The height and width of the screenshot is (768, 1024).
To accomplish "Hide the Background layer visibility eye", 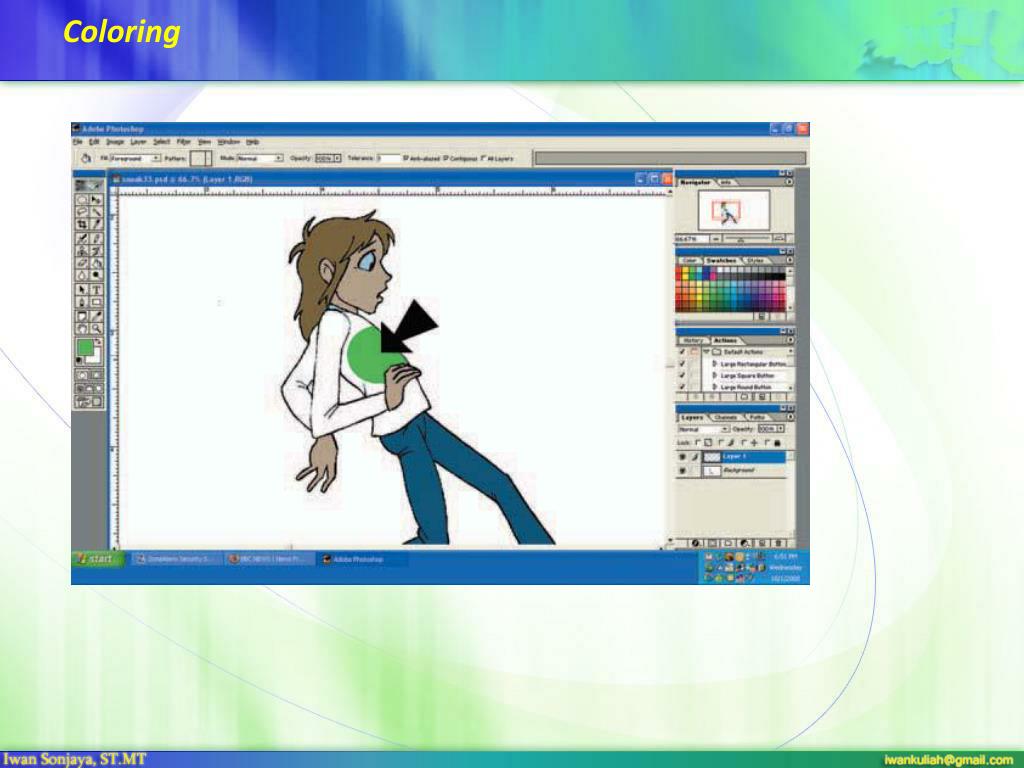I will pyautogui.click(x=684, y=469).
